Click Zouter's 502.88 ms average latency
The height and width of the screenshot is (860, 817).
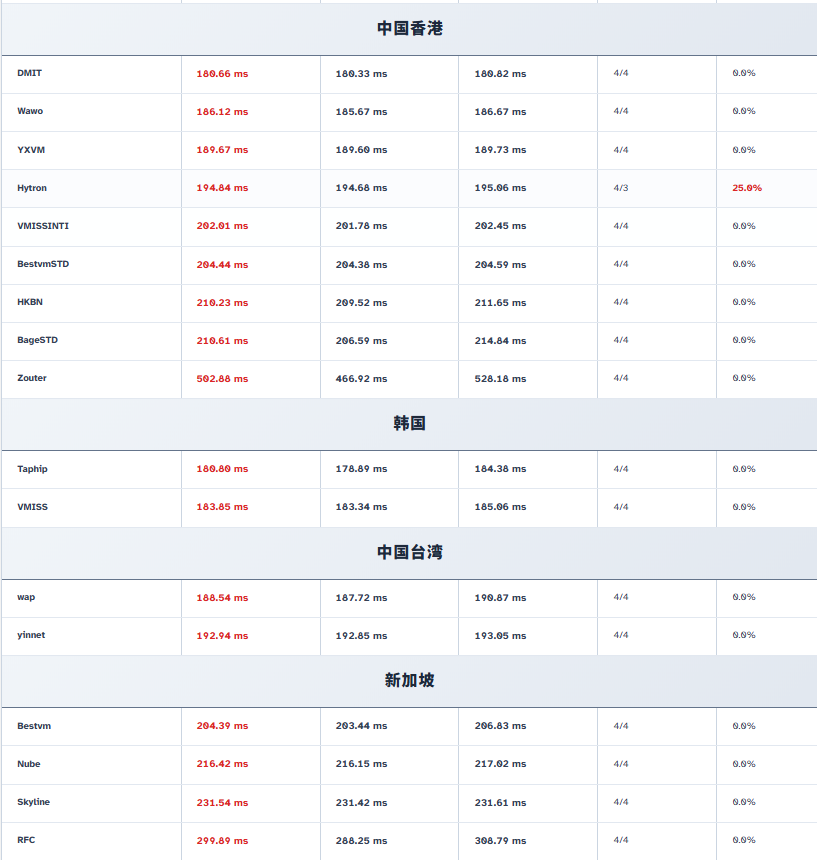coord(222,379)
